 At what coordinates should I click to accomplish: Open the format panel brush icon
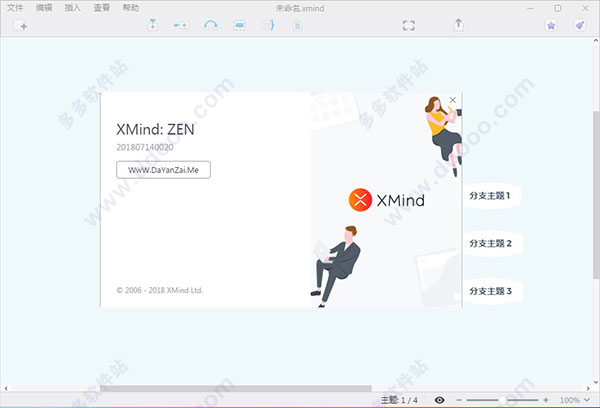coord(580,26)
